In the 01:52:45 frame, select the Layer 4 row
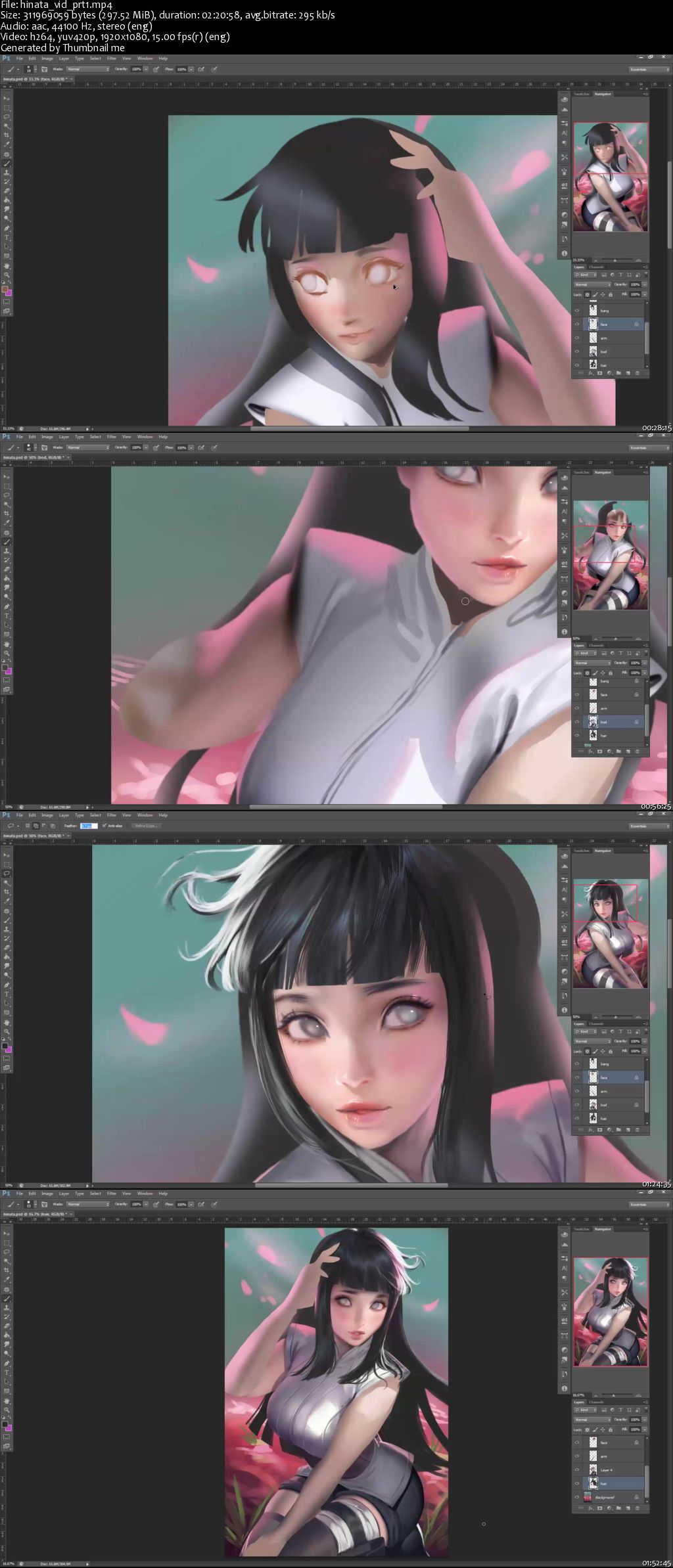673x1568 pixels. (609, 1469)
